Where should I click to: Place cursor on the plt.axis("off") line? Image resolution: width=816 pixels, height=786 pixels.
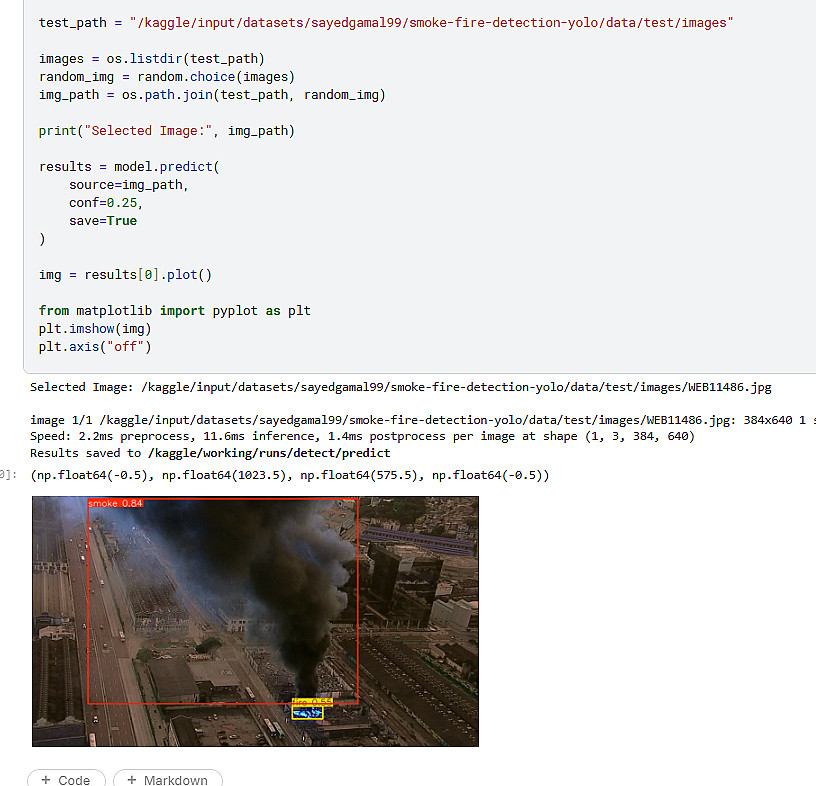click(x=95, y=347)
